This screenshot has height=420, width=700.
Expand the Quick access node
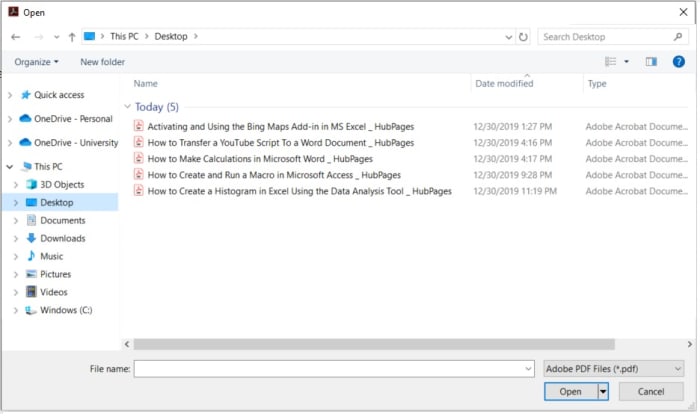pos(10,95)
